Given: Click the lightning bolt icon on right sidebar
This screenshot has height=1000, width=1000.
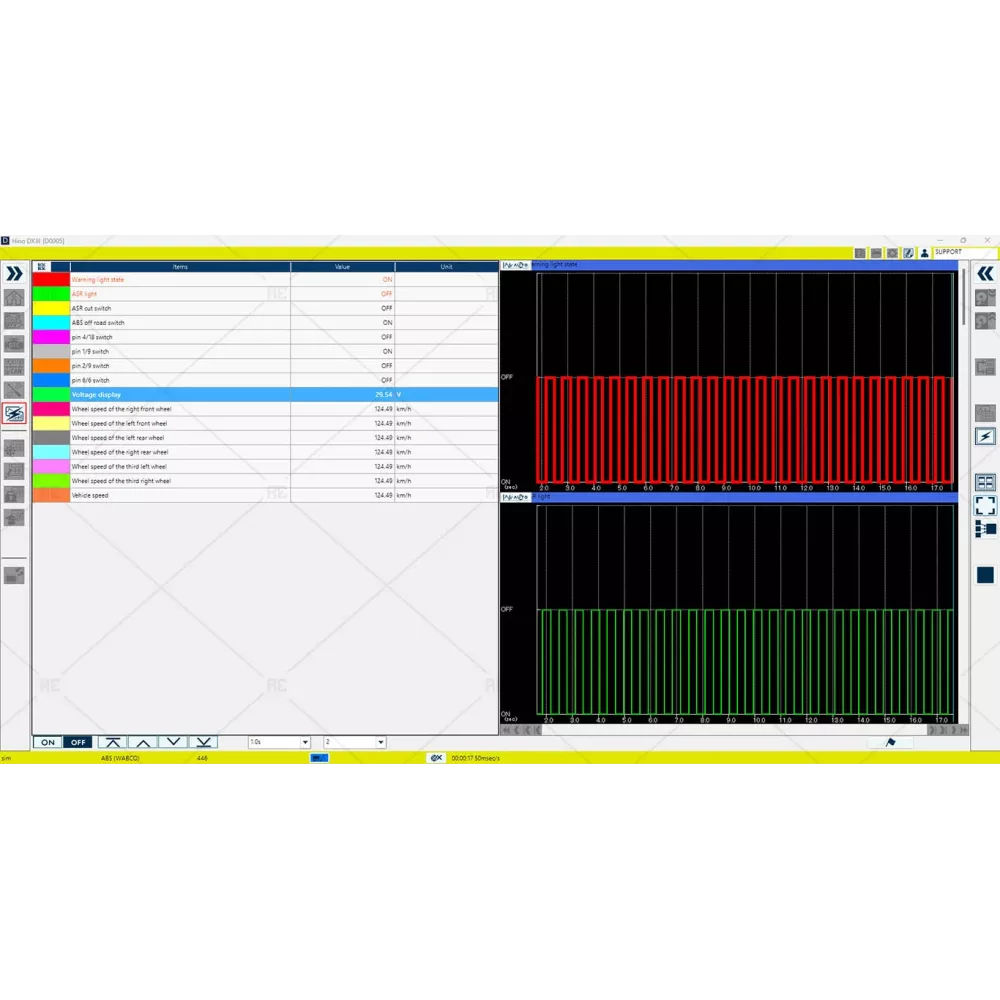Looking at the screenshot, I should [985, 437].
